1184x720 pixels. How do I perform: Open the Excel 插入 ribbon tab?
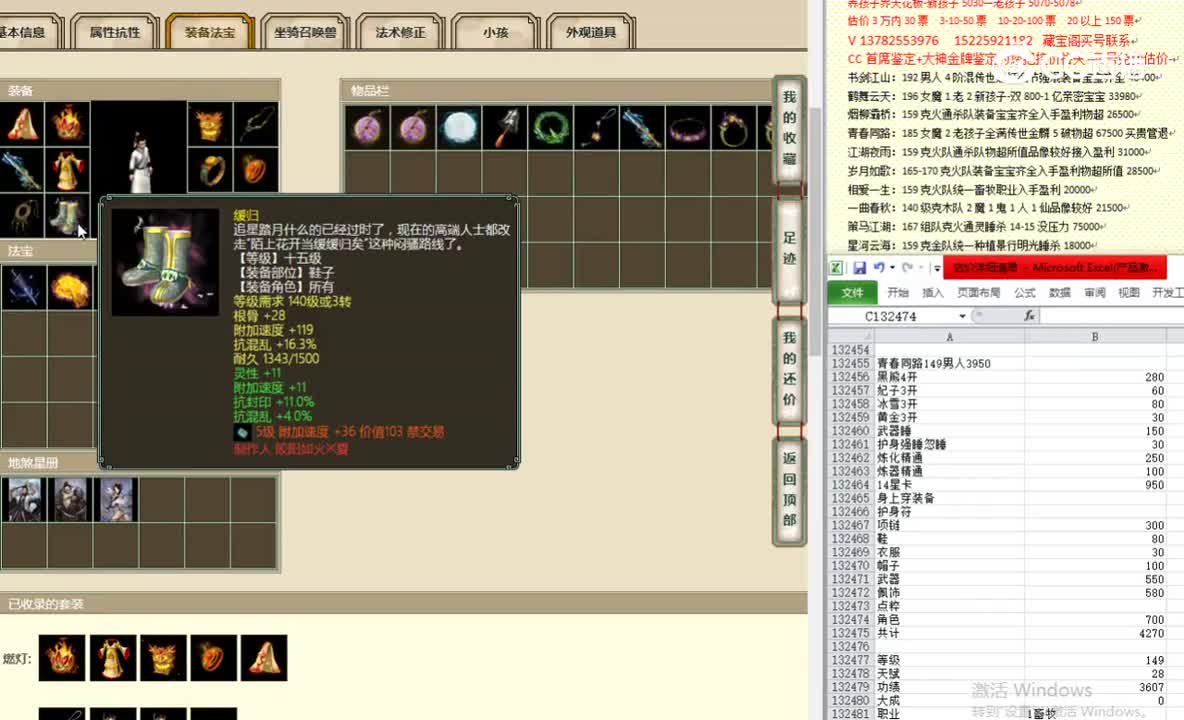click(x=933, y=293)
